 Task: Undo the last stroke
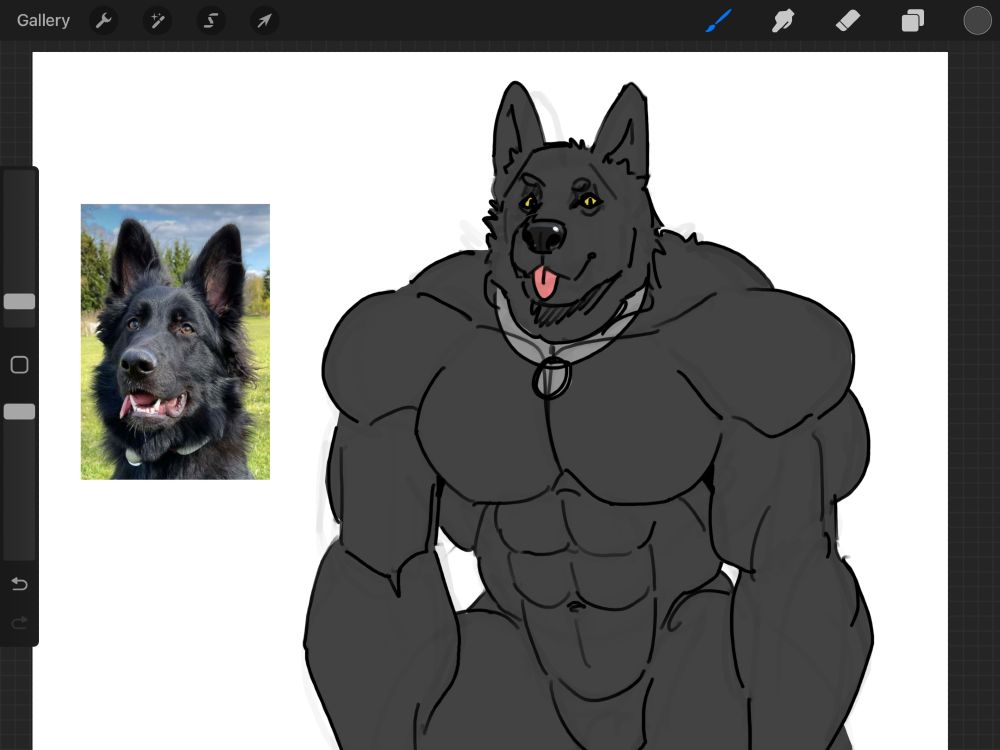click(x=20, y=584)
